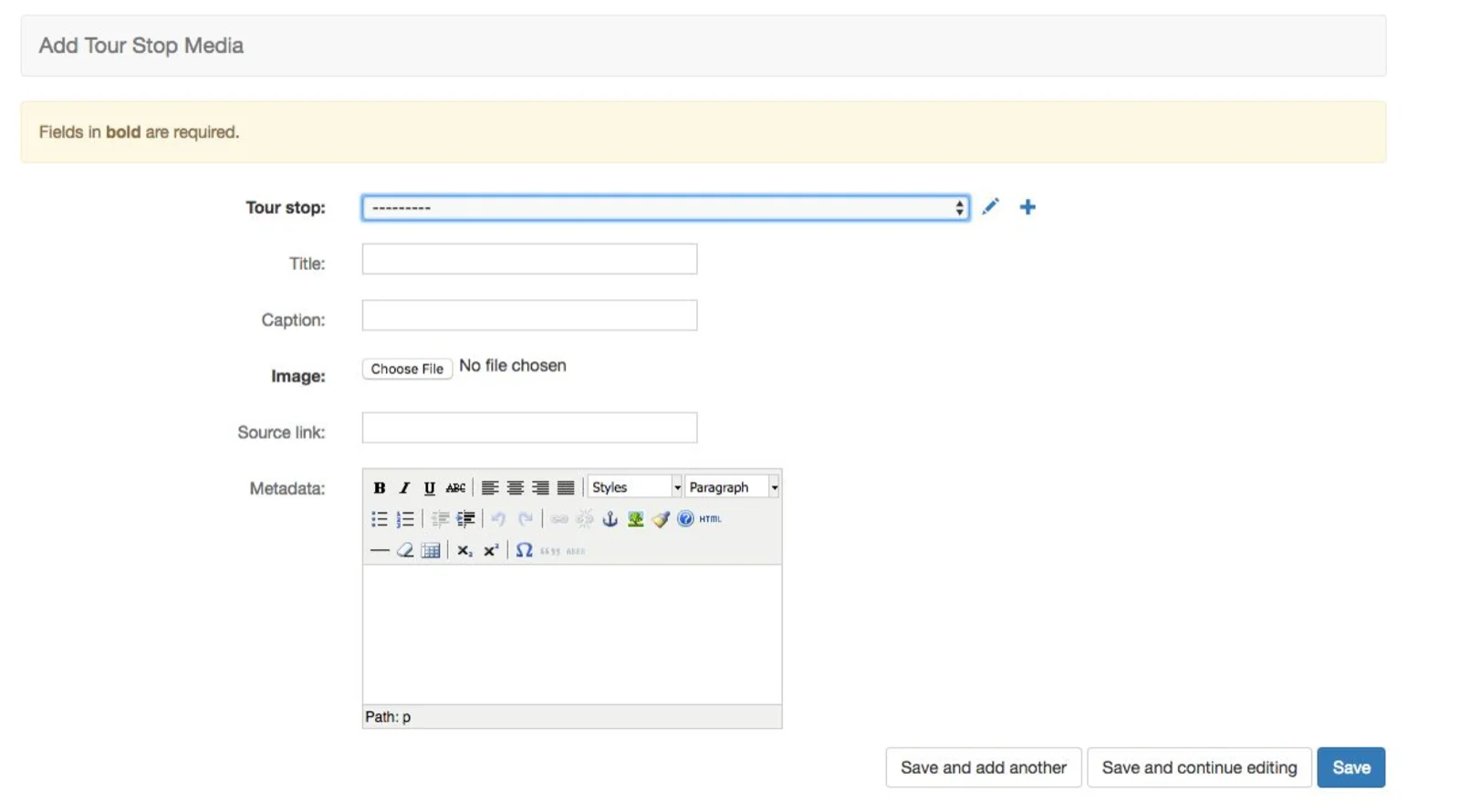
Task: Click Choose File for the Image
Action: tap(407, 369)
